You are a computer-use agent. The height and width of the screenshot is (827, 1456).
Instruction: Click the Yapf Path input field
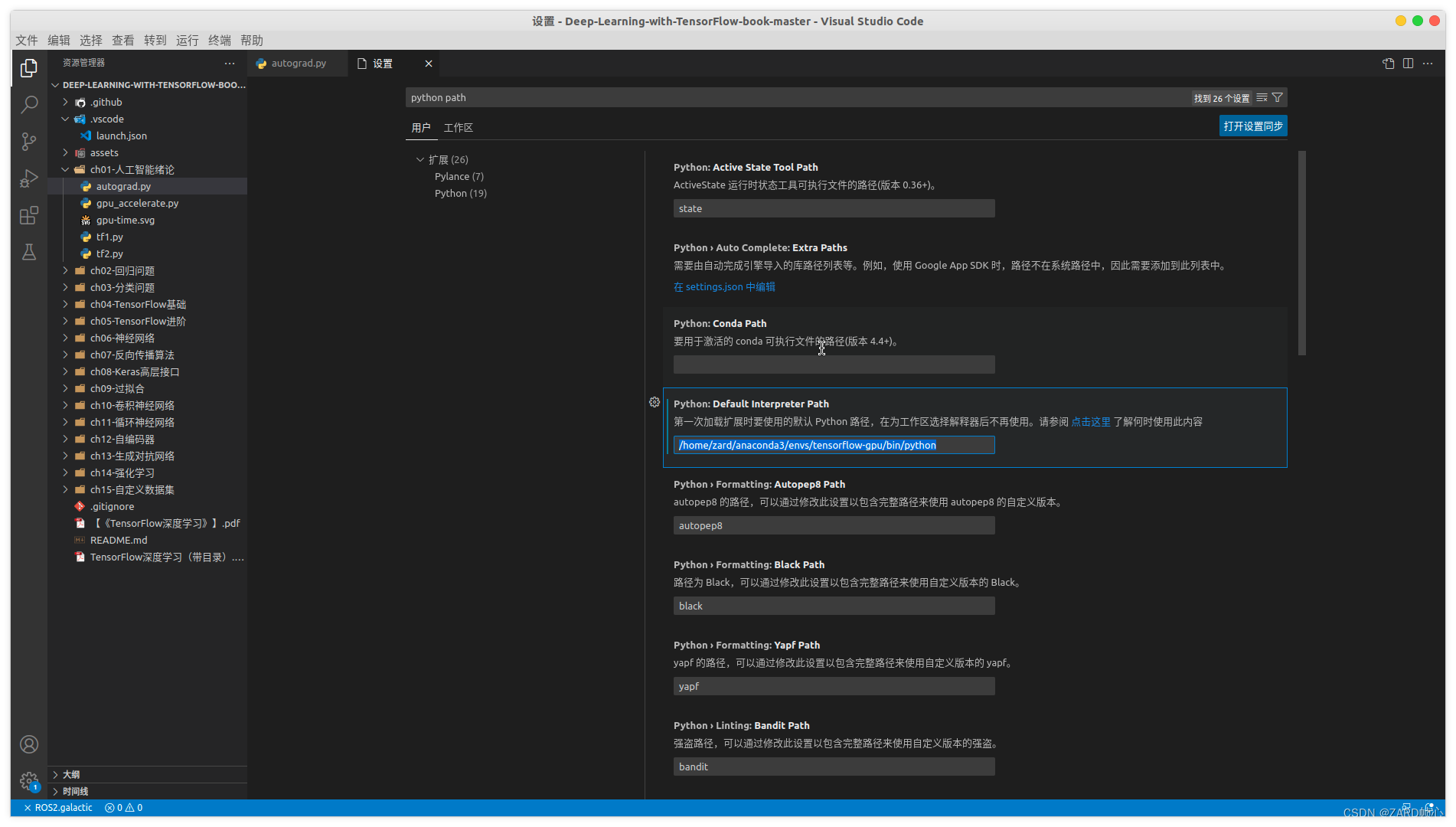pyautogui.click(x=834, y=686)
